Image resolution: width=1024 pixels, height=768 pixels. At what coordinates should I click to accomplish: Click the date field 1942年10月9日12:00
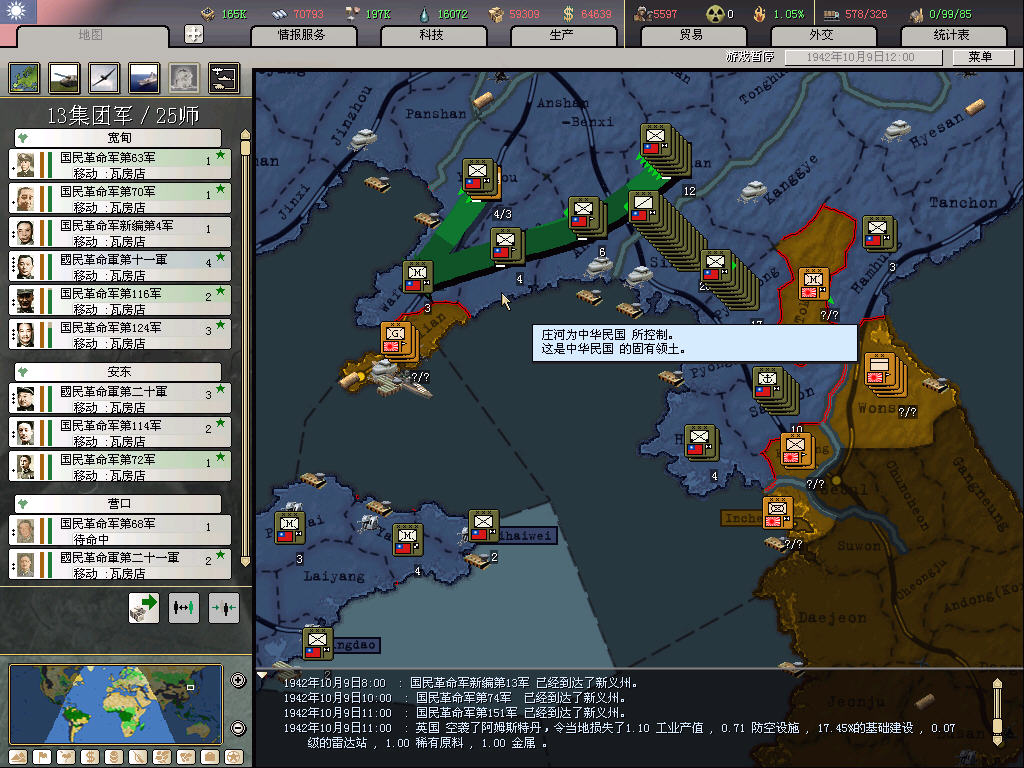pos(861,57)
